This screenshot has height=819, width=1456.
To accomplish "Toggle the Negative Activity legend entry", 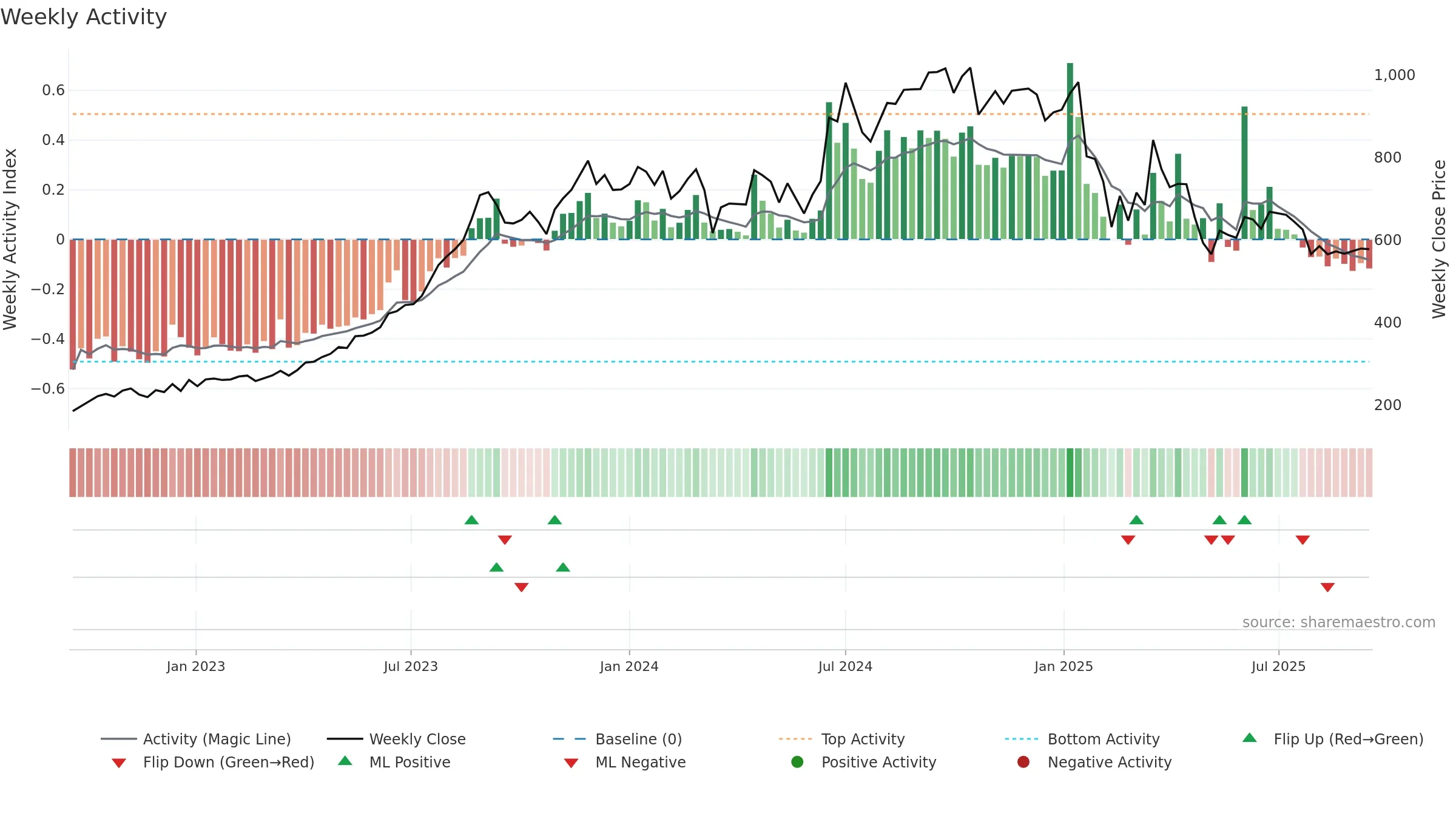I will pyautogui.click(x=1094, y=762).
